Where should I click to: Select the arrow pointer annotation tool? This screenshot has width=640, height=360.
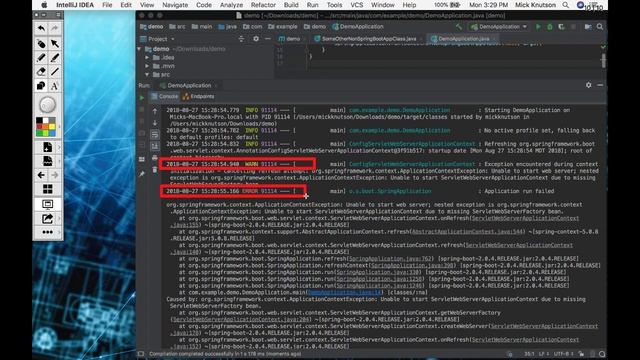[55, 43]
